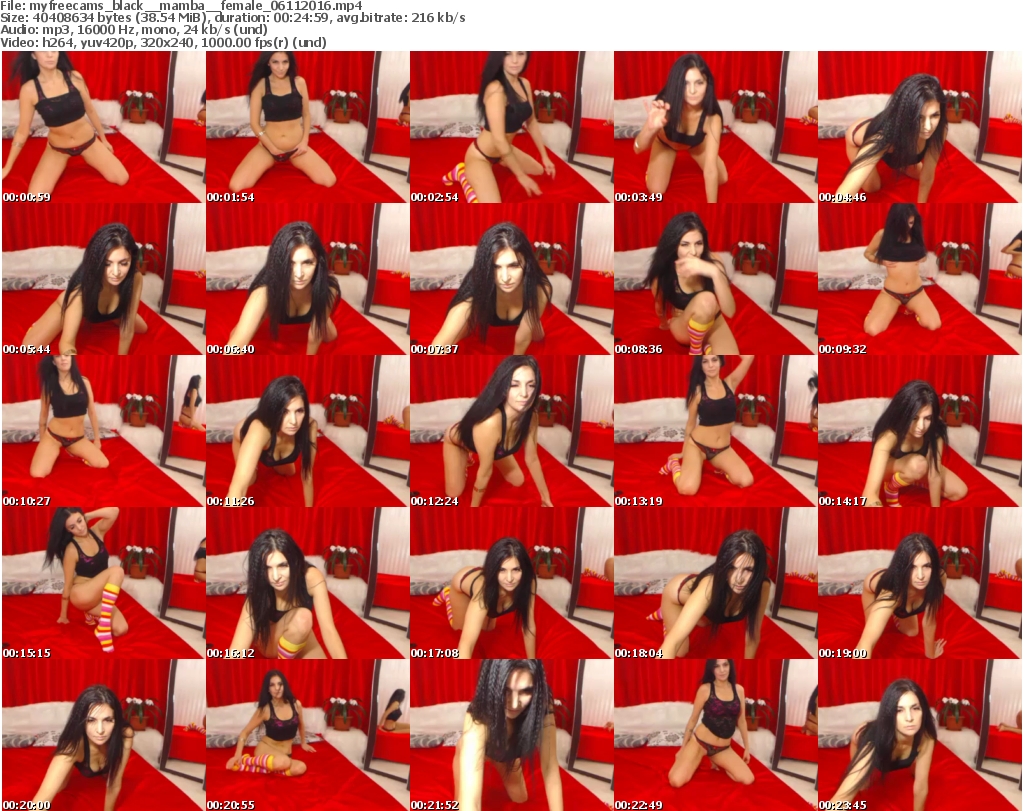Screen dimensions: 1024x811
Task: Choose the thumbnail stamped 00:16:12
Action: 308,583
